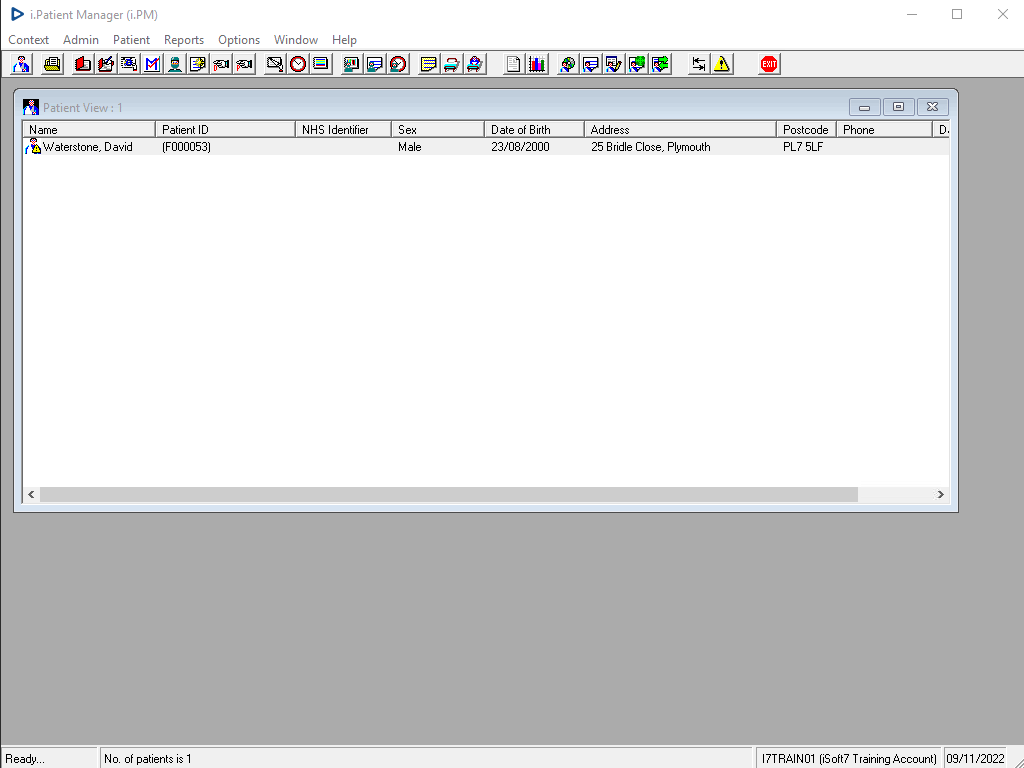Click the postcode cell PL7 5LF
The height and width of the screenshot is (768, 1024).
[803, 147]
